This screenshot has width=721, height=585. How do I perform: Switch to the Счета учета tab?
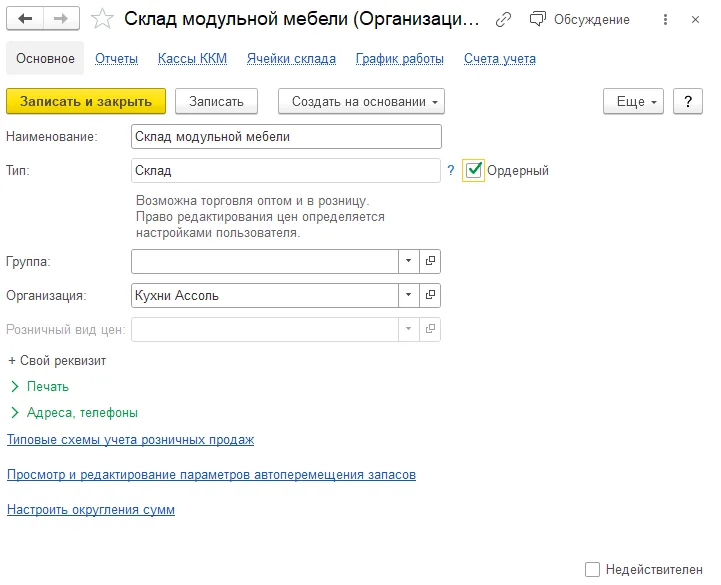500,58
